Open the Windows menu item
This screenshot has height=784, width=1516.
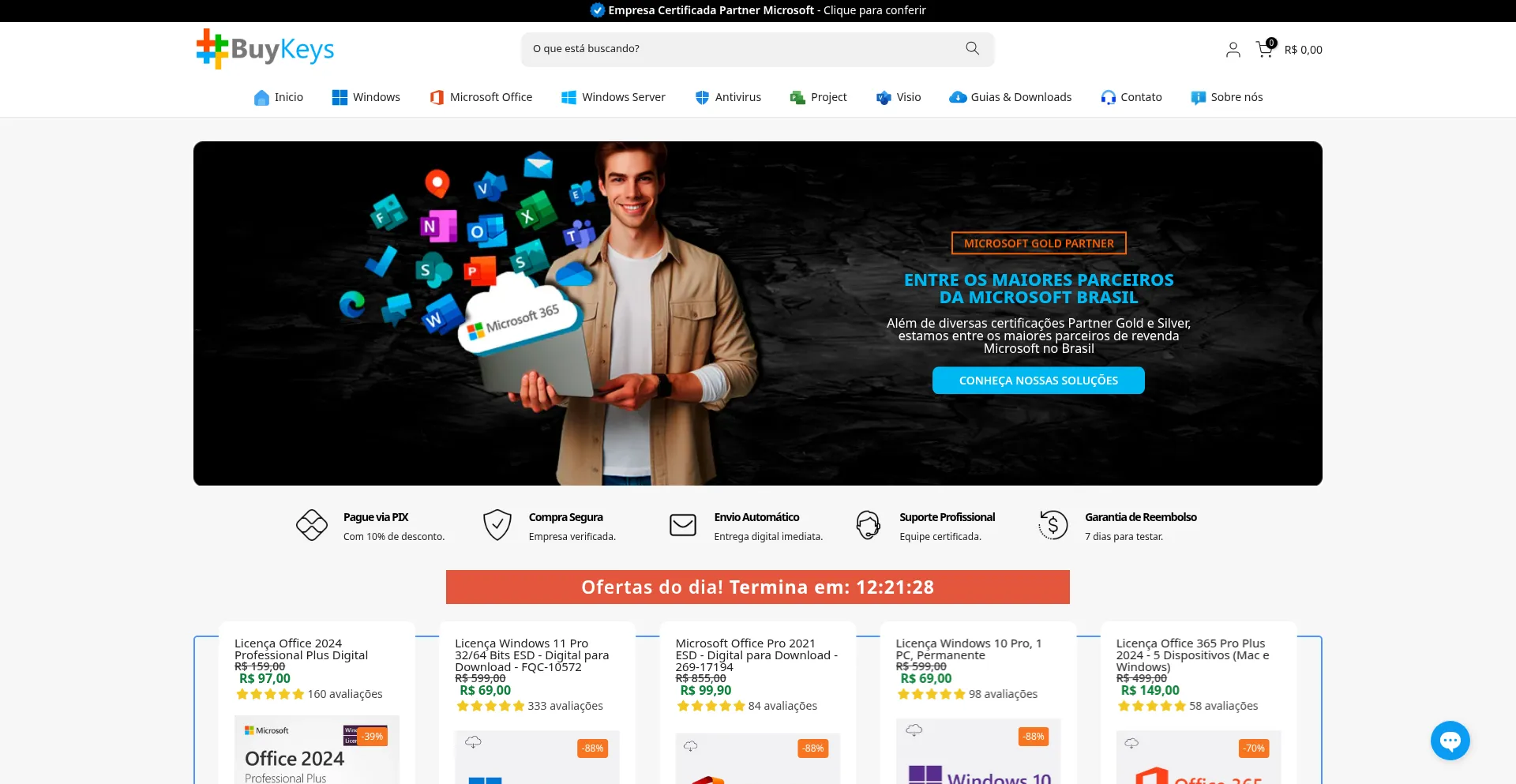366,97
